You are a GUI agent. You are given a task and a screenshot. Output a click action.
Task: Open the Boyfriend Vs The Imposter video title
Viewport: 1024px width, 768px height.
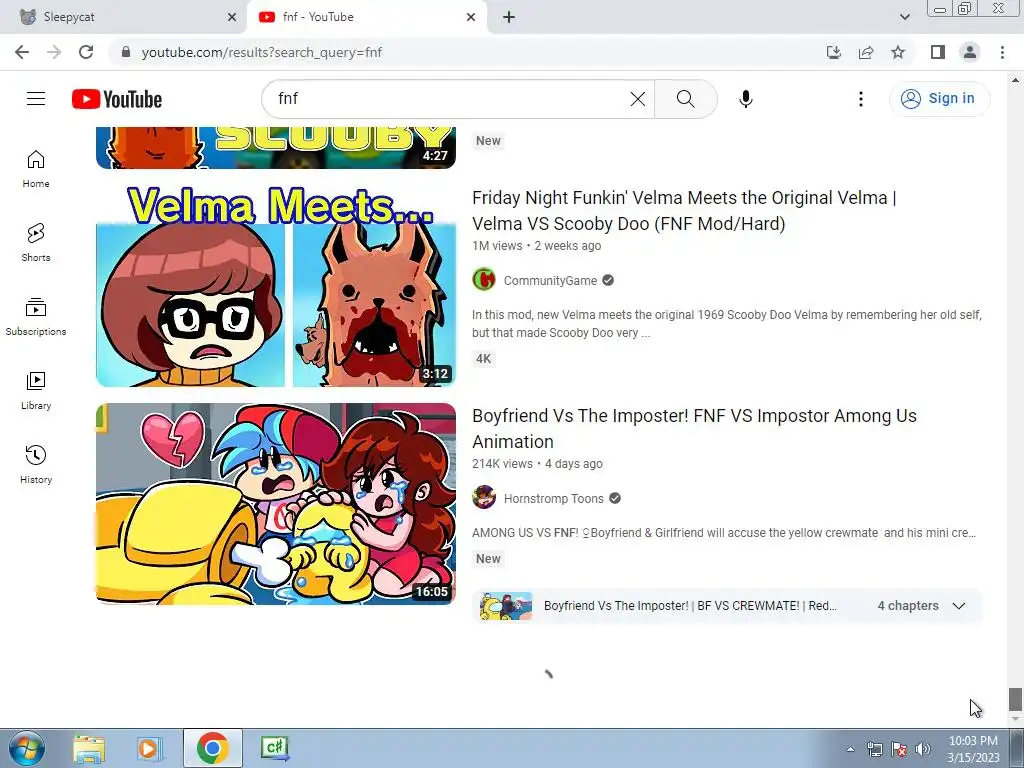coord(694,428)
